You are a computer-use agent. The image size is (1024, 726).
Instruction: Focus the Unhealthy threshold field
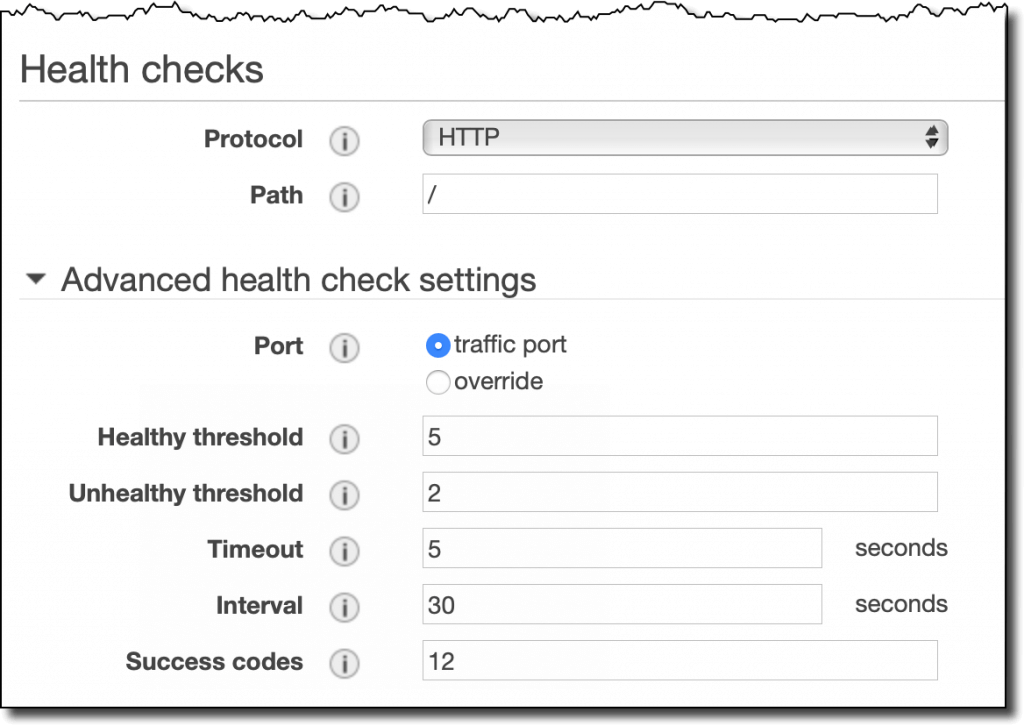tap(680, 492)
